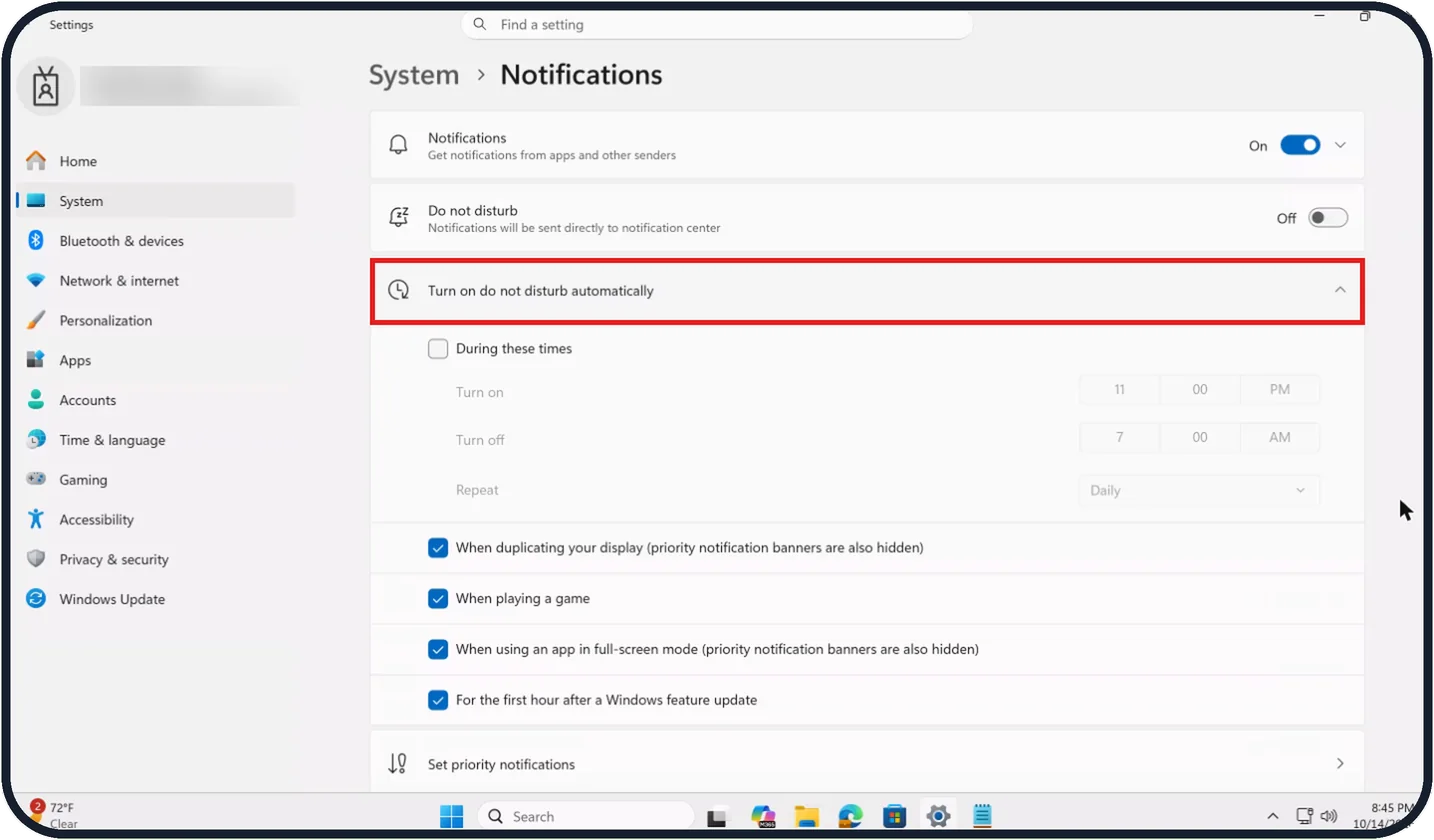Open Task View on the taskbar

[x=717, y=816]
